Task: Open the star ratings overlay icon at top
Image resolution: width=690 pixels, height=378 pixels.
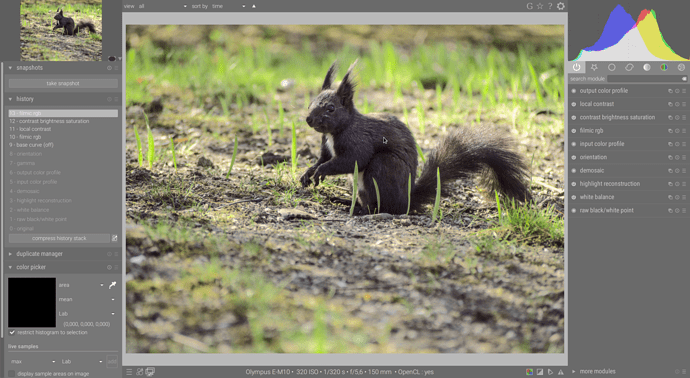Action: [540, 6]
